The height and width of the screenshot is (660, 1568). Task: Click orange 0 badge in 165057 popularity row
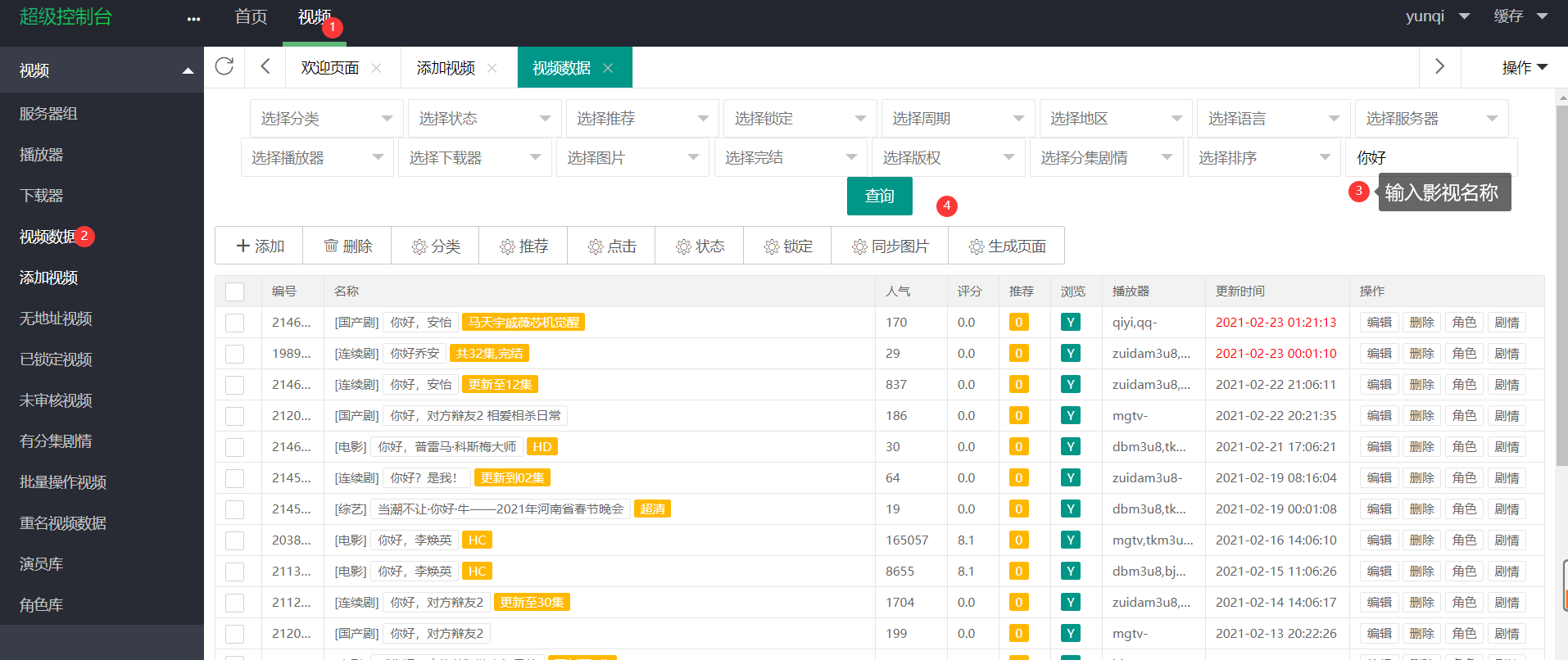pos(1018,540)
